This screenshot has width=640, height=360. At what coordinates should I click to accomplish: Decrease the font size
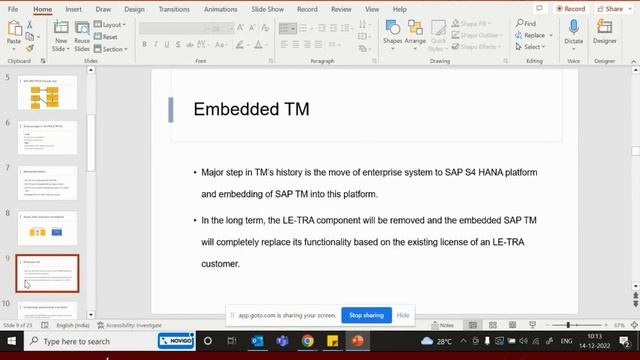[252, 28]
